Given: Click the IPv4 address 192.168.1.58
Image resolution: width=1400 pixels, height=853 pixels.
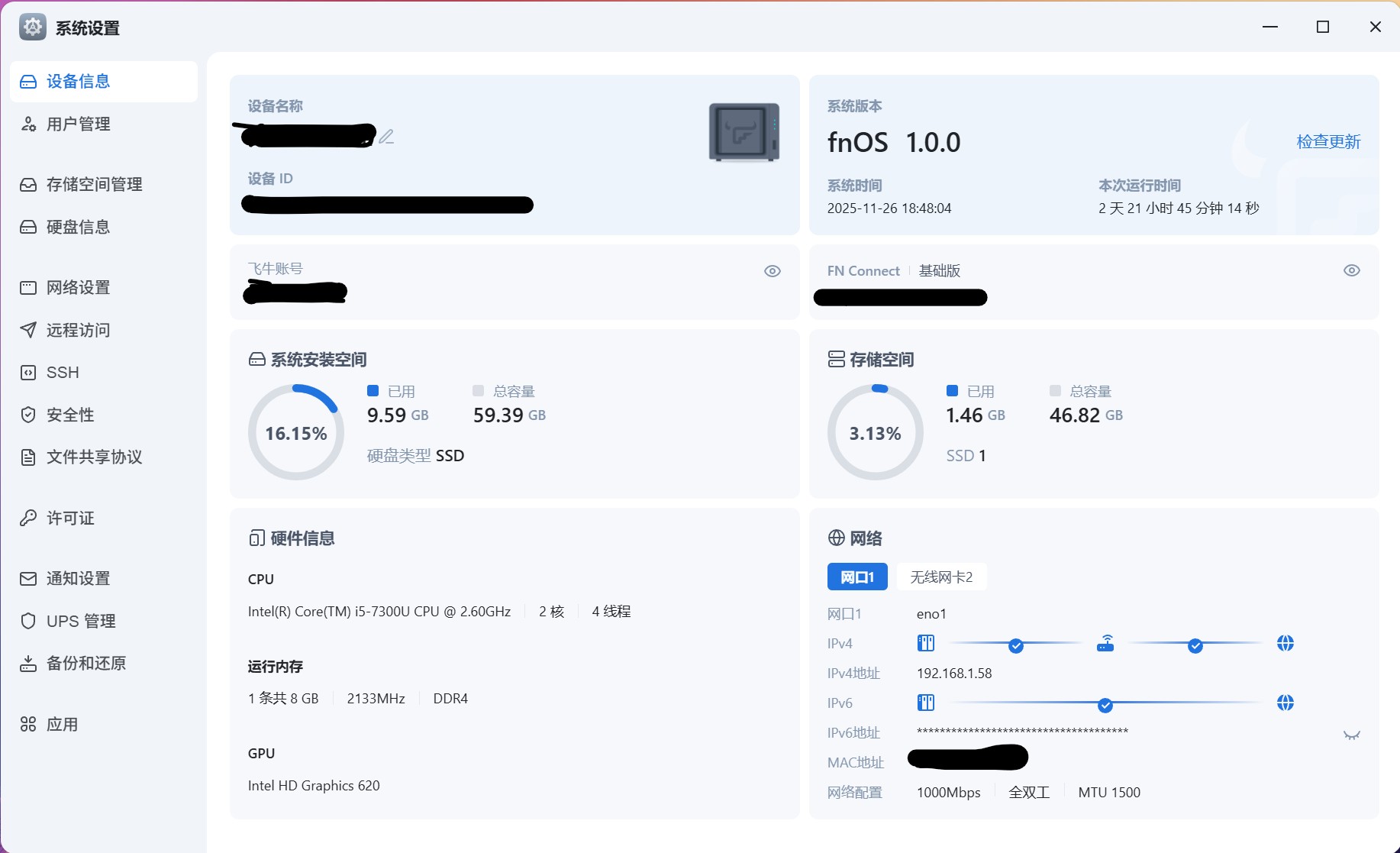Looking at the screenshot, I should (x=954, y=674).
